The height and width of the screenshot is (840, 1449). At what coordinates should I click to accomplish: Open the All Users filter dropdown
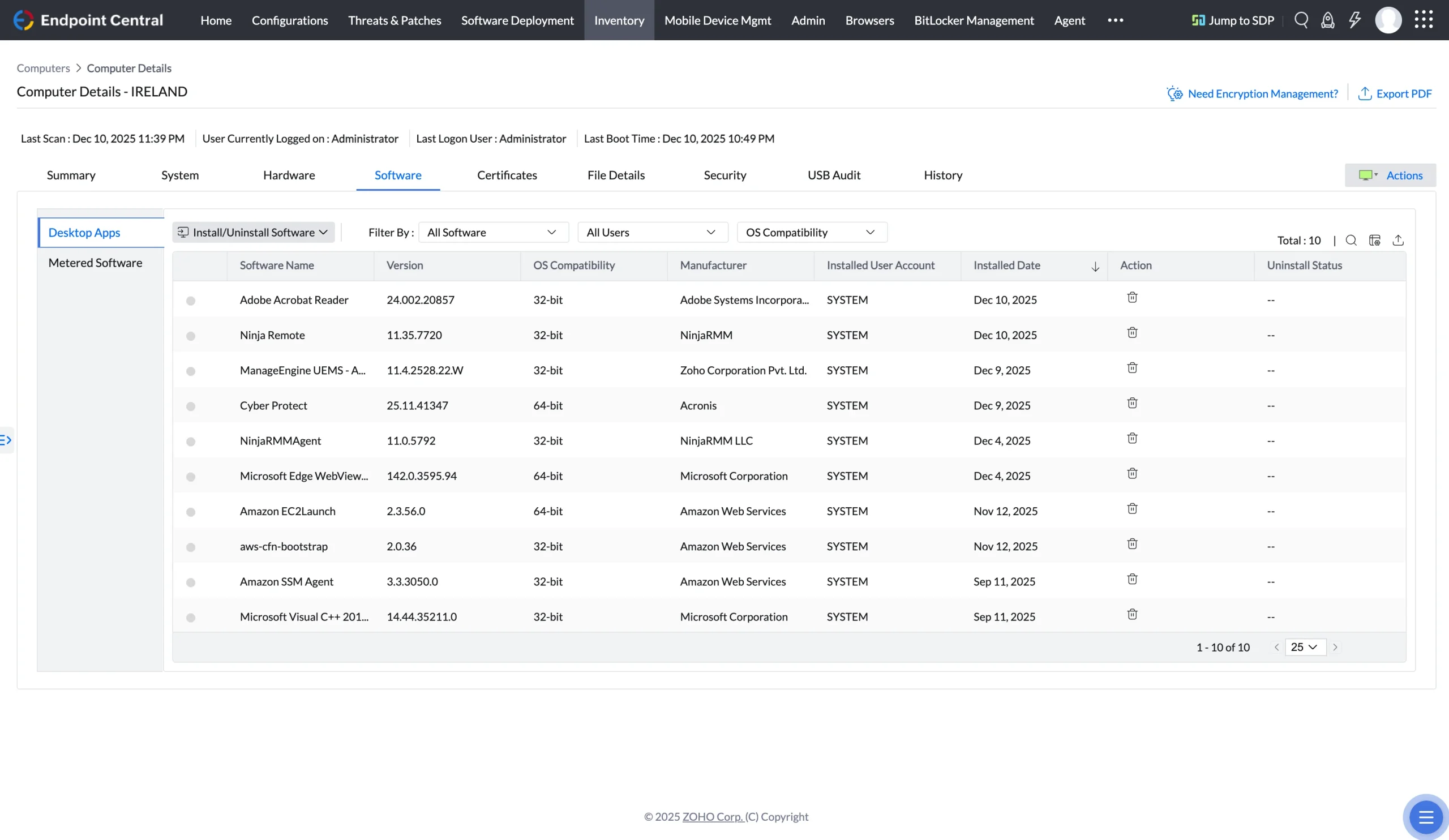point(653,232)
